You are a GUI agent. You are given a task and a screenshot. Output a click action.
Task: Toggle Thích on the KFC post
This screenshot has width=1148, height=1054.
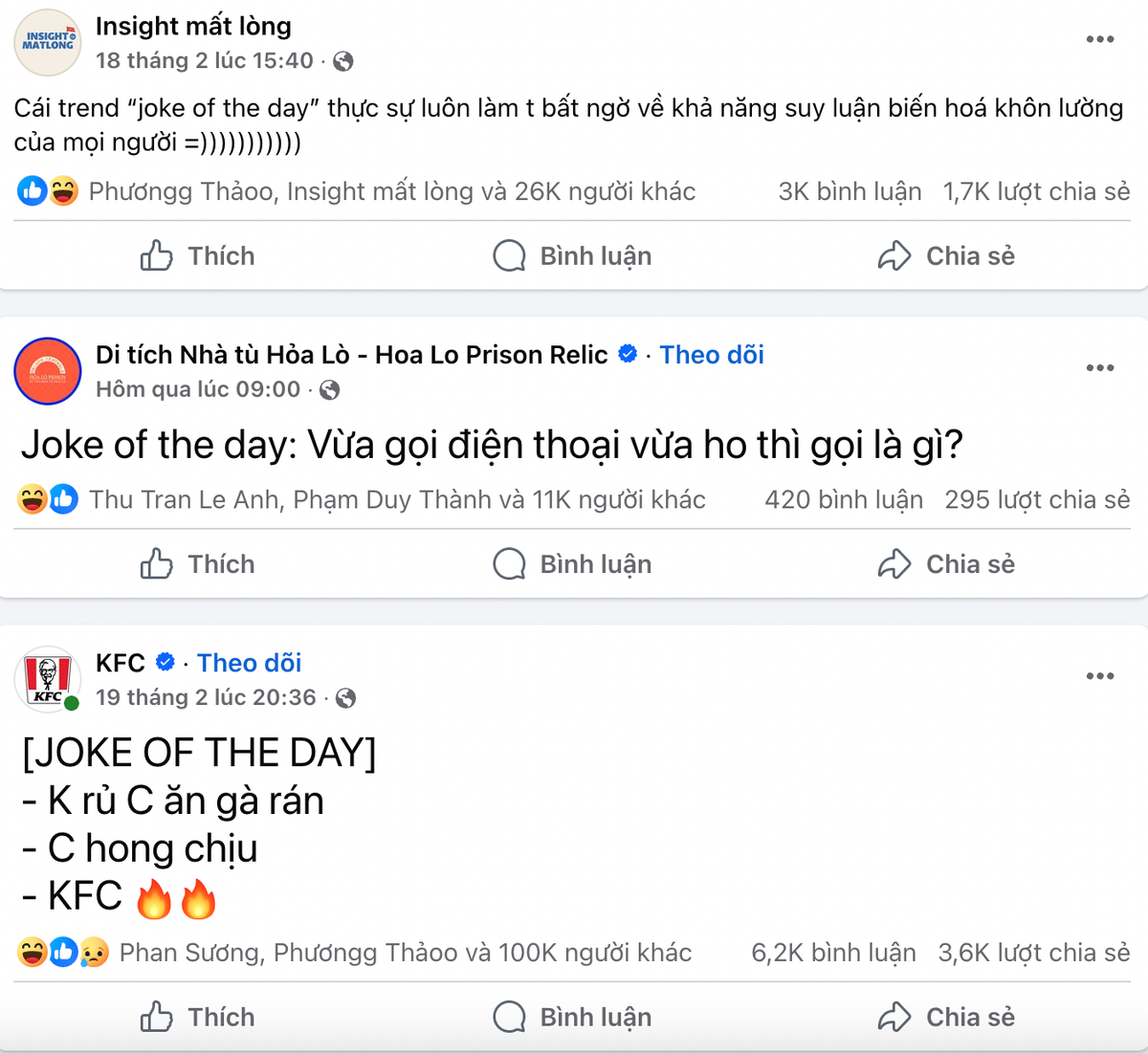point(196,1017)
